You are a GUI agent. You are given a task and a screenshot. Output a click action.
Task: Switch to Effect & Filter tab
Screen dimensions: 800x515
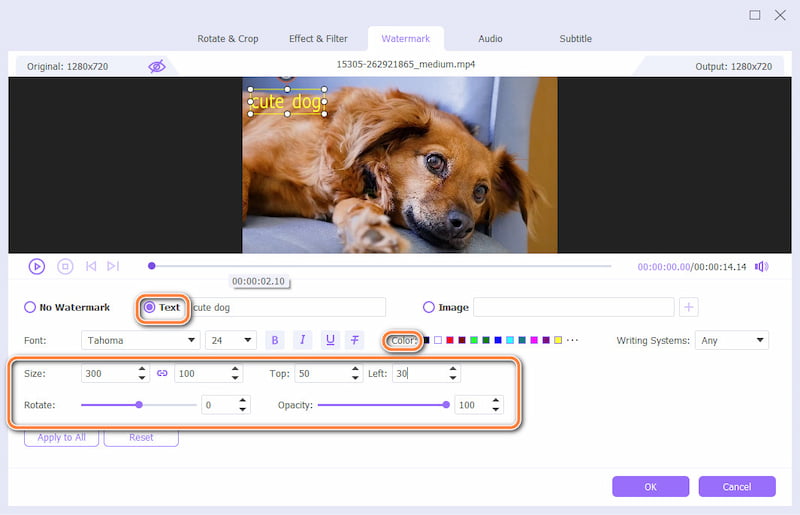[x=318, y=39]
